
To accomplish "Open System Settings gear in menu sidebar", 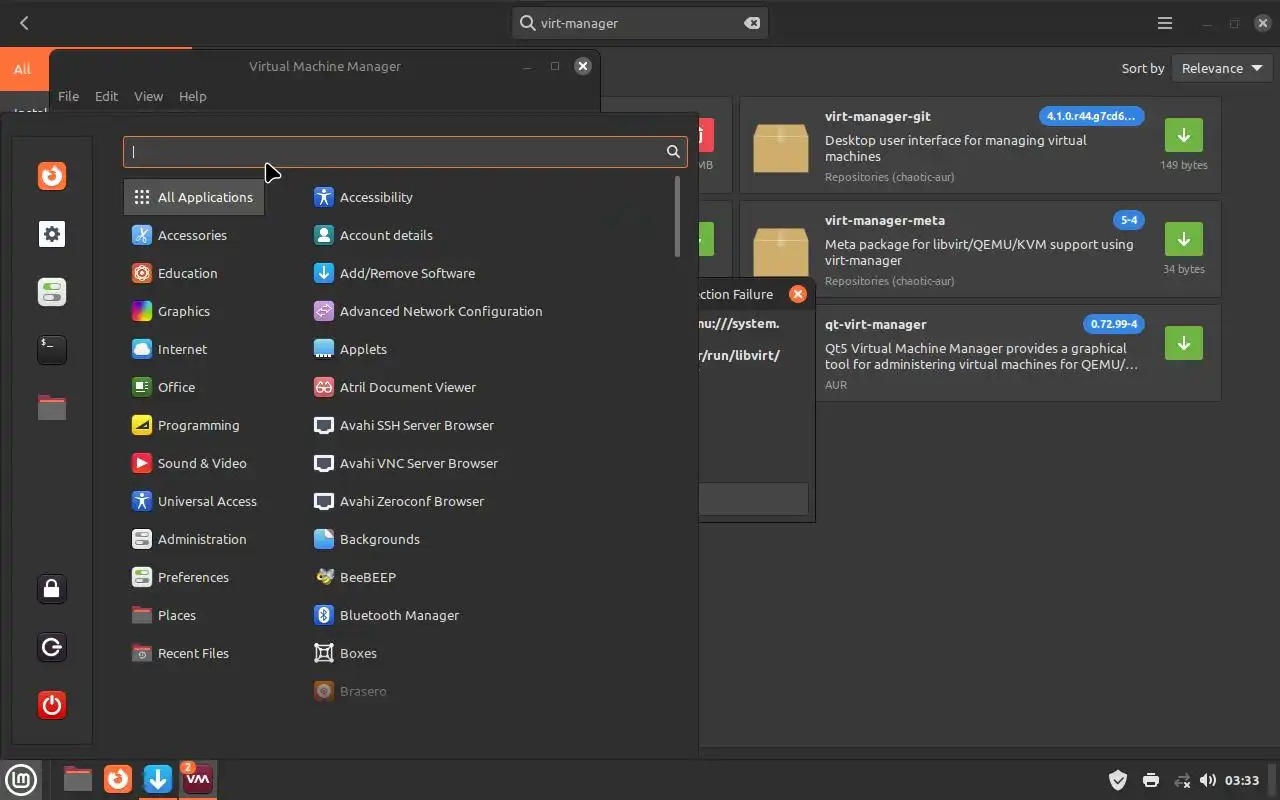I will [52, 234].
